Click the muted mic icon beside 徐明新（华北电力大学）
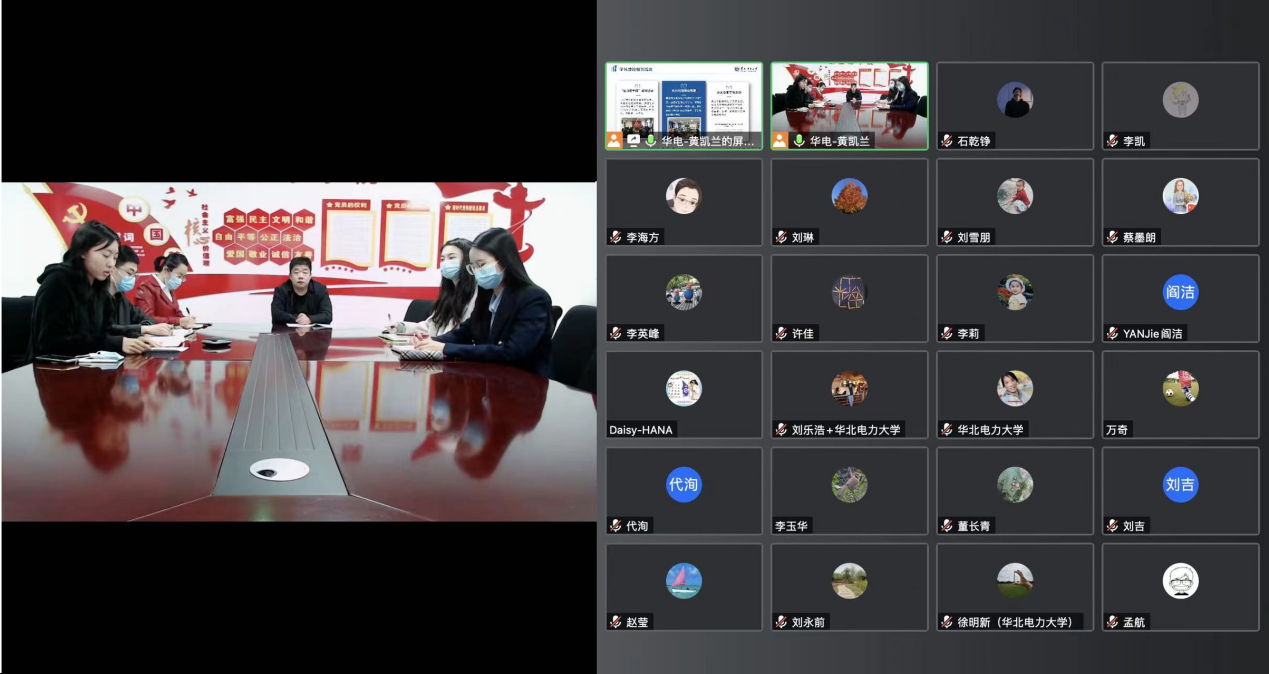The height and width of the screenshot is (674, 1269). click(947, 622)
